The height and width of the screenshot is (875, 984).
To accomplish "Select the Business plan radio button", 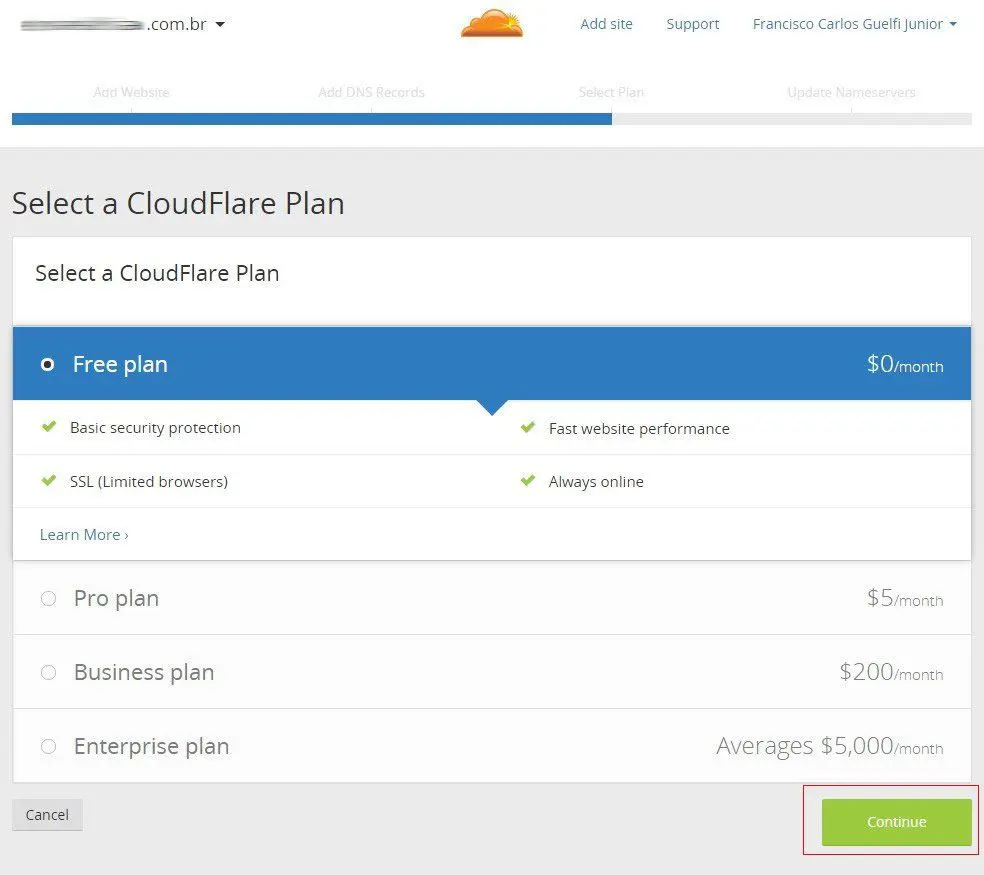I will click(x=48, y=673).
